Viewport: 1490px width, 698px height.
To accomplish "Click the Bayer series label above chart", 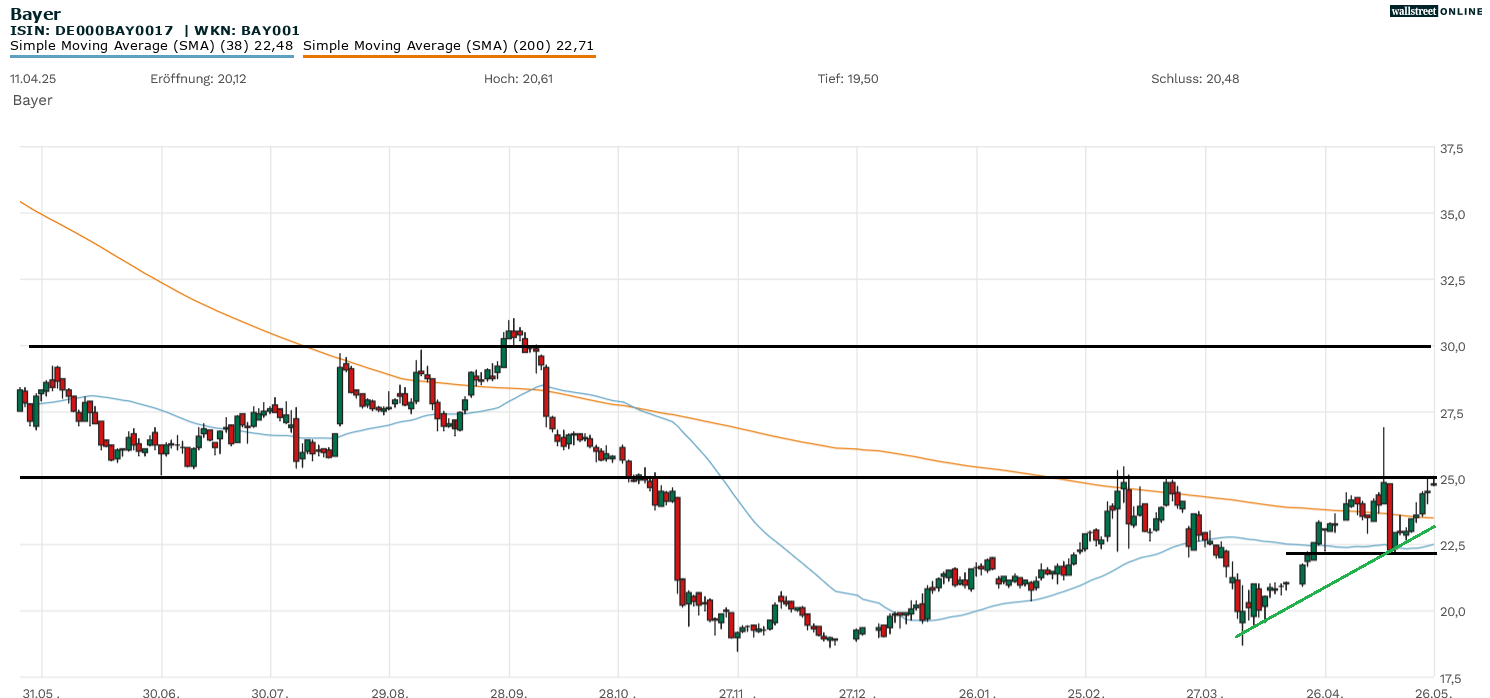I will pos(32,100).
